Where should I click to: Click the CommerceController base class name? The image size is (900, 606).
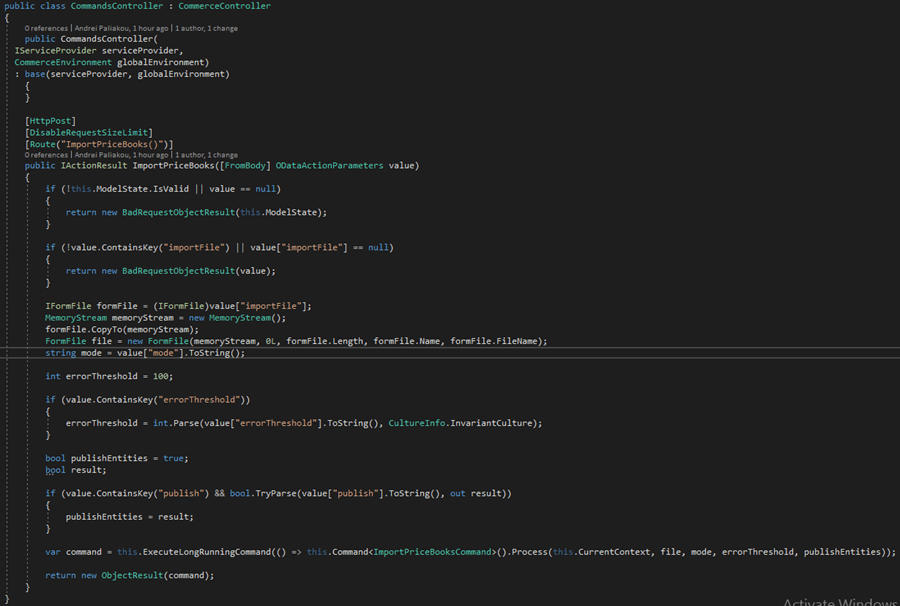click(224, 6)
